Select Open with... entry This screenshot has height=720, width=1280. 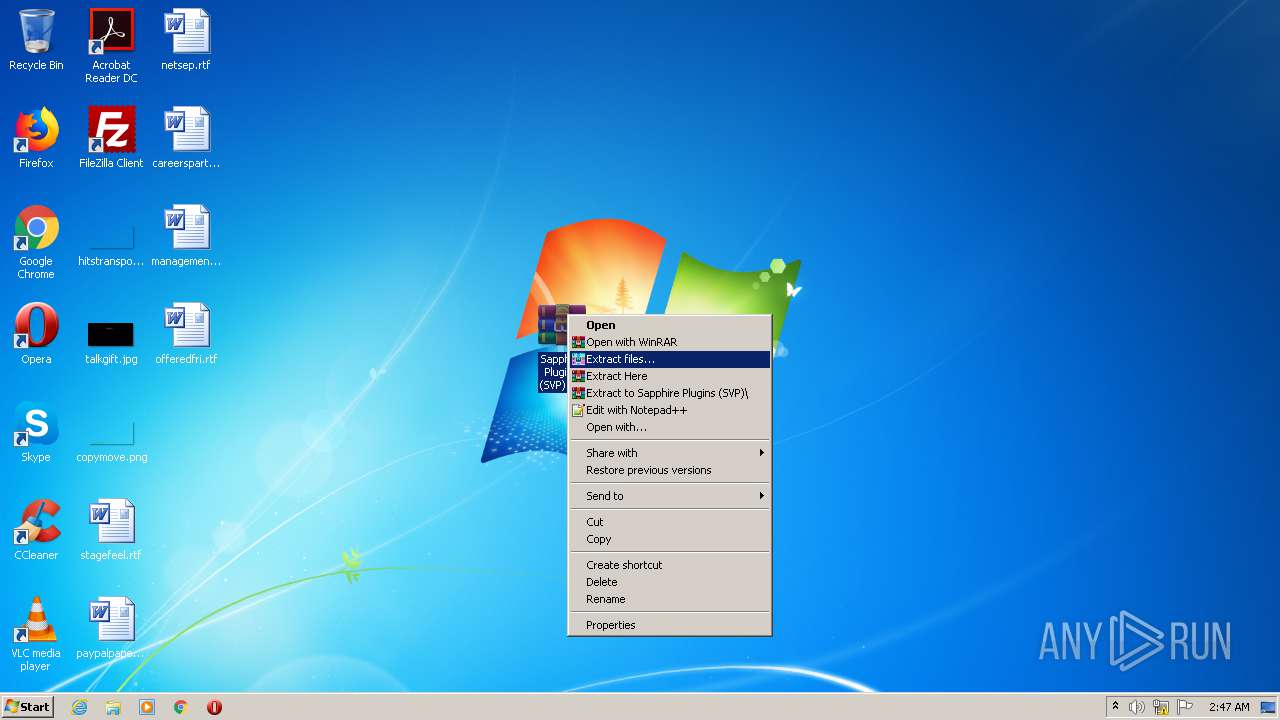click(x=669, y=427)
